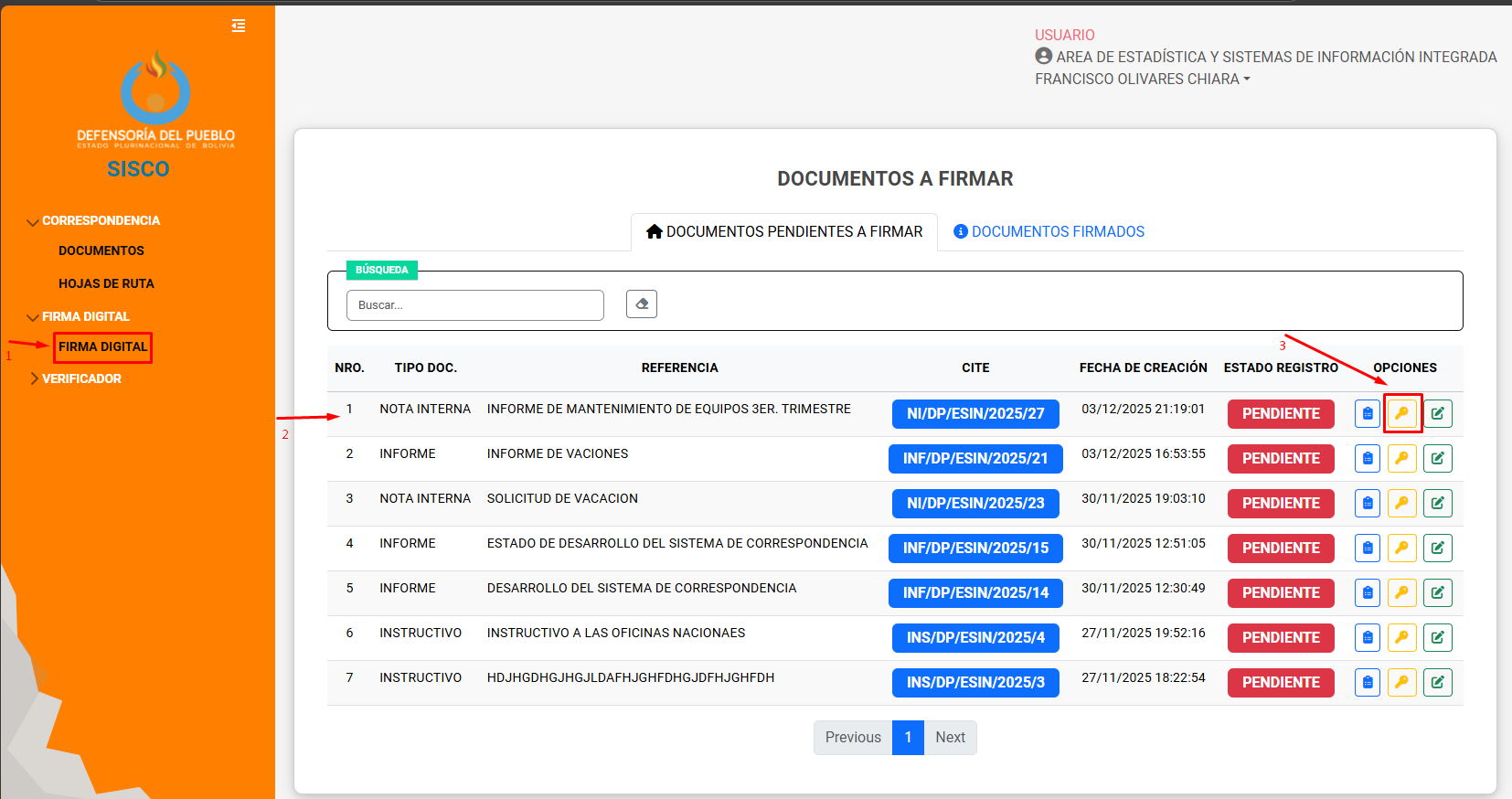Click the green edit icon in row 3
1512x799 pixels.
point(1437,504)
